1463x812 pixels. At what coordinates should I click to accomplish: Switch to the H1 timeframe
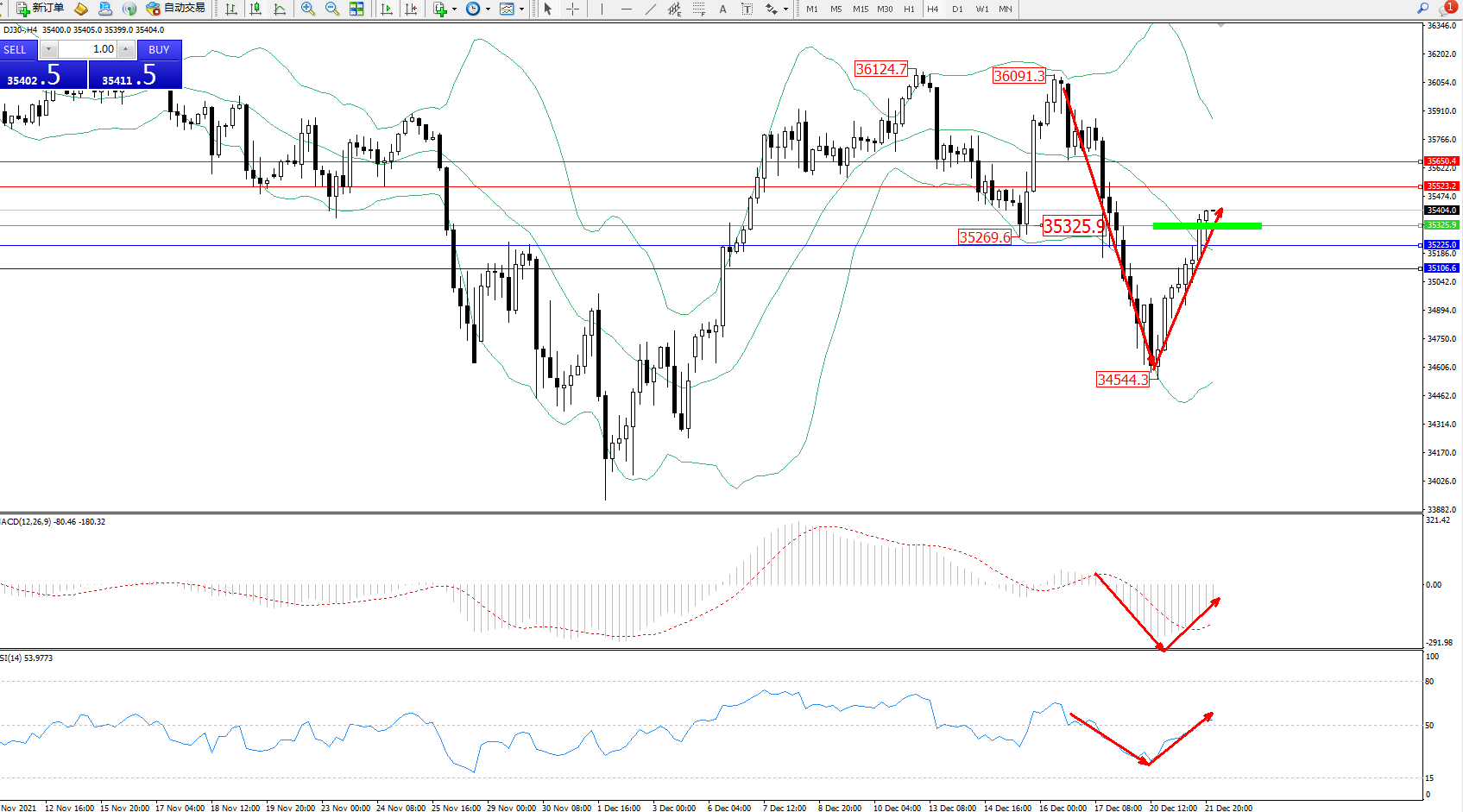coord(909,9)
